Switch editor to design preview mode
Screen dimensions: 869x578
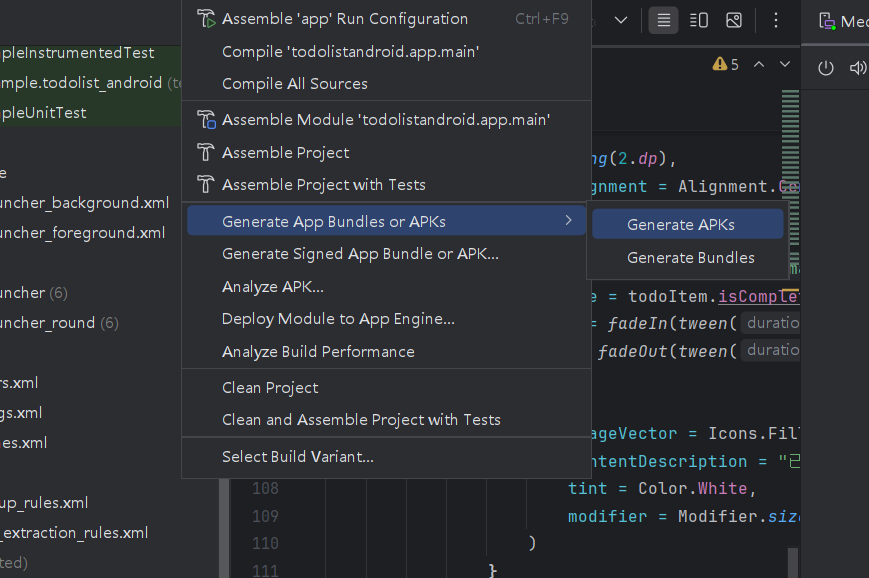(734, 20)
